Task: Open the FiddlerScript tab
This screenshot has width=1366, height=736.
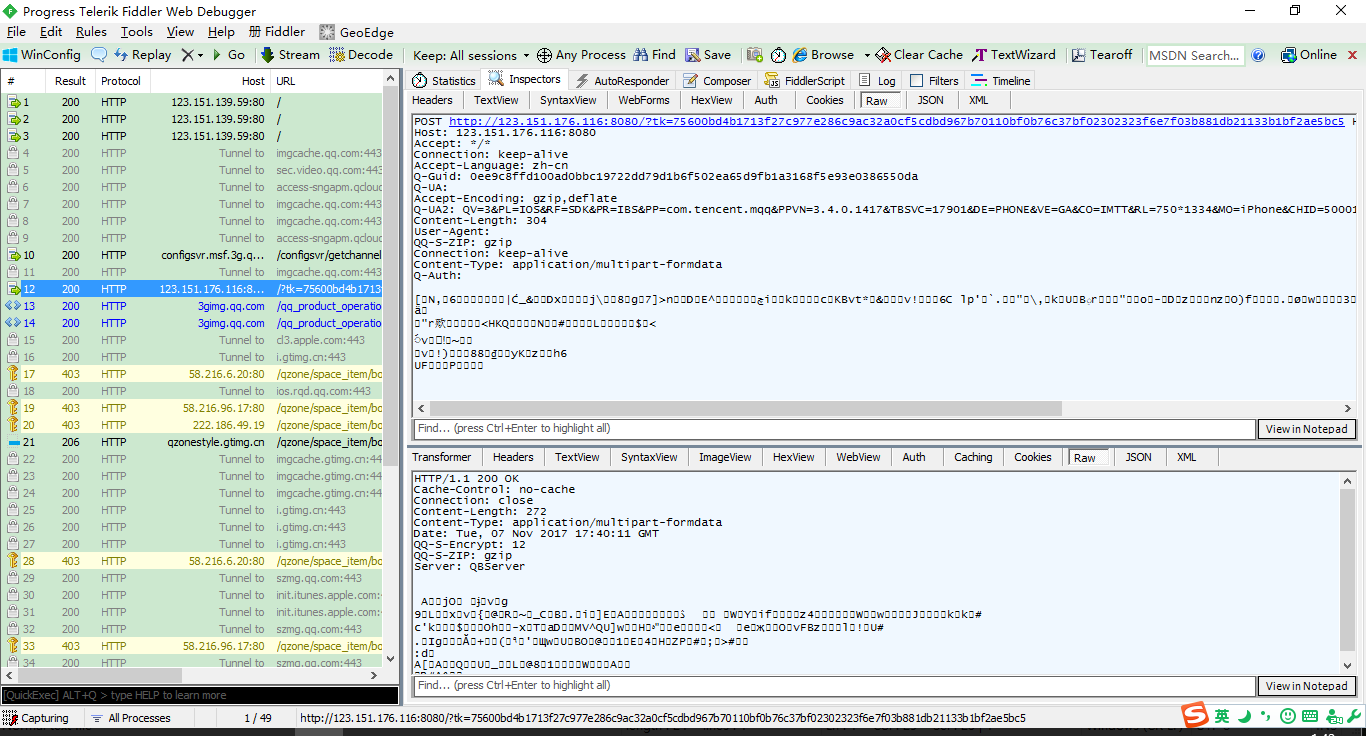Action: [x=805, y=81]
